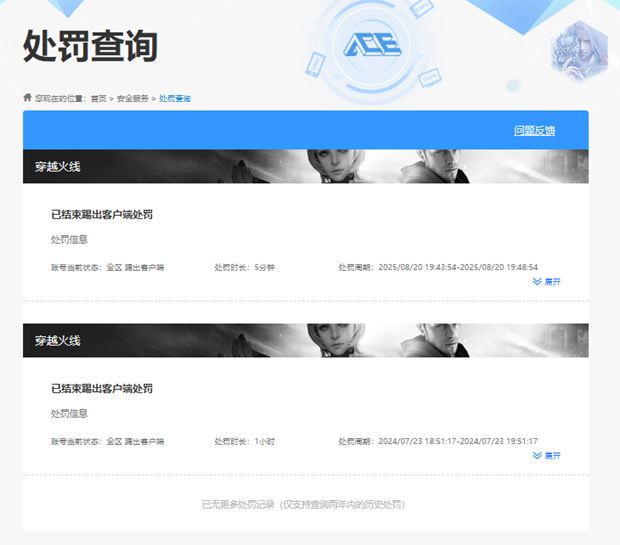Image resolution: width=620 pixels, height=545 pixels.
Task: Click the 2025/08/20 penalty period text
Action: click(438, 267)
